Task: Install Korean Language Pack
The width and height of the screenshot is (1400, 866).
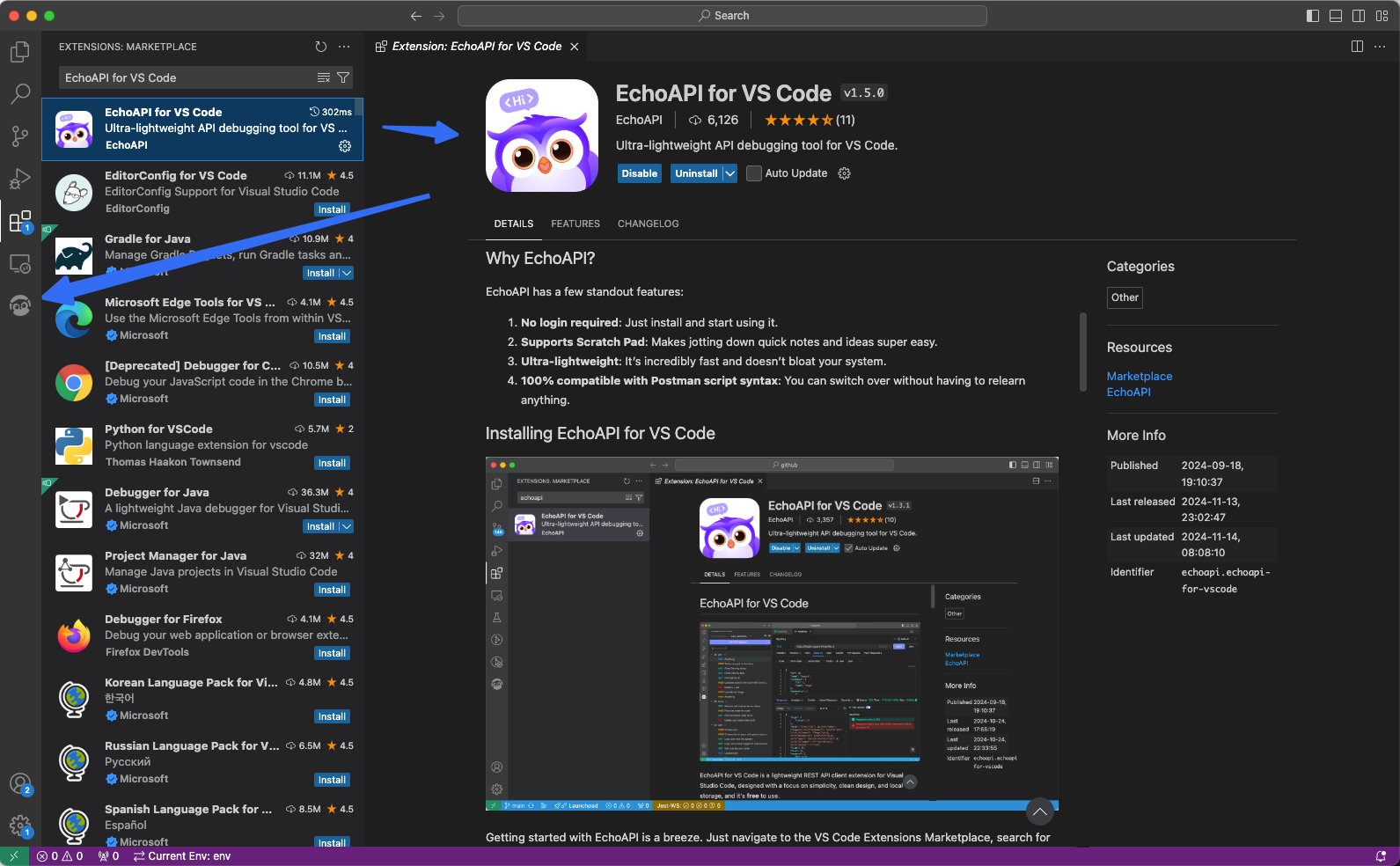Action: (332, 716)
